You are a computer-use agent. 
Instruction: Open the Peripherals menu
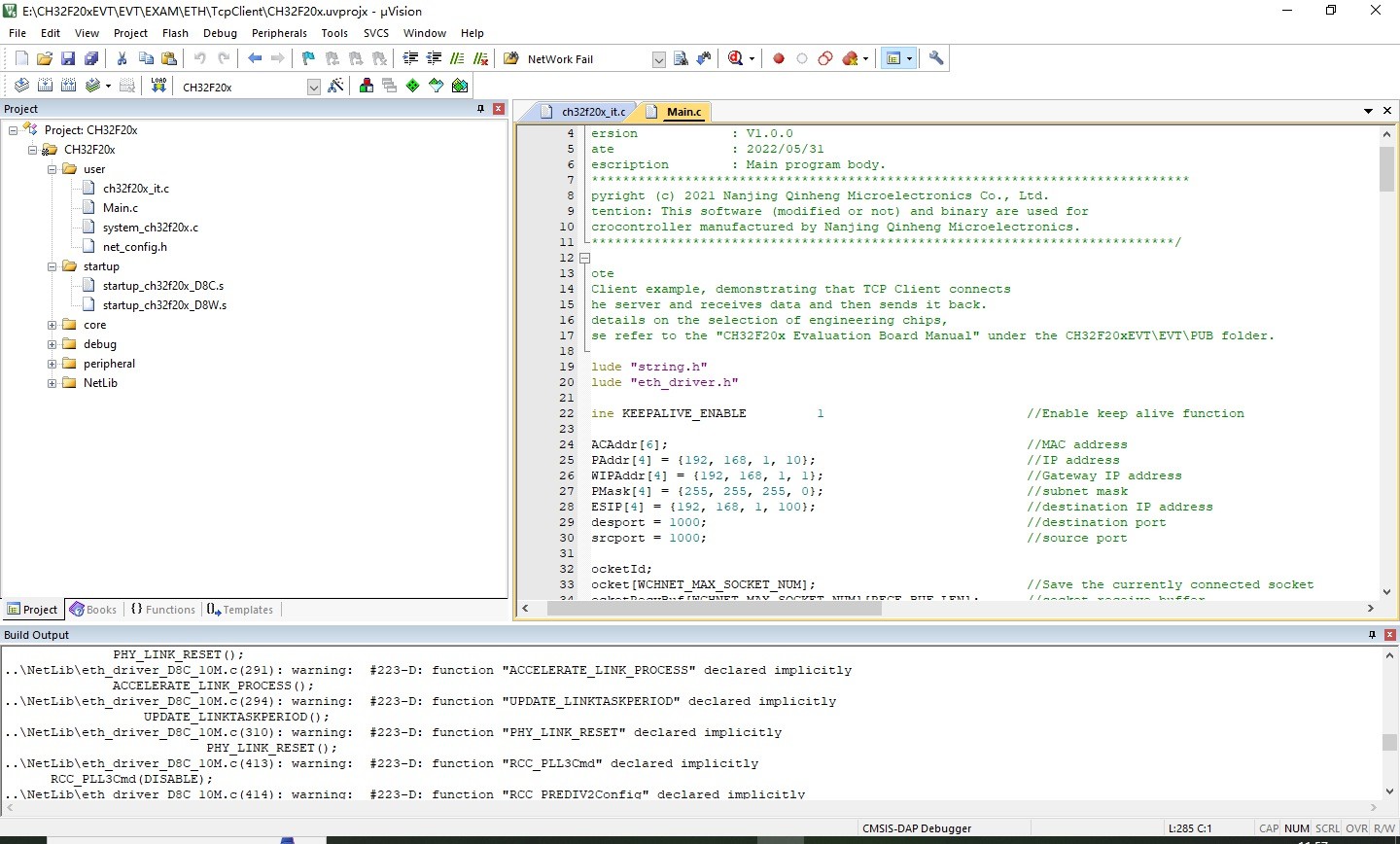pyautogui.click(x=279, y=33)
